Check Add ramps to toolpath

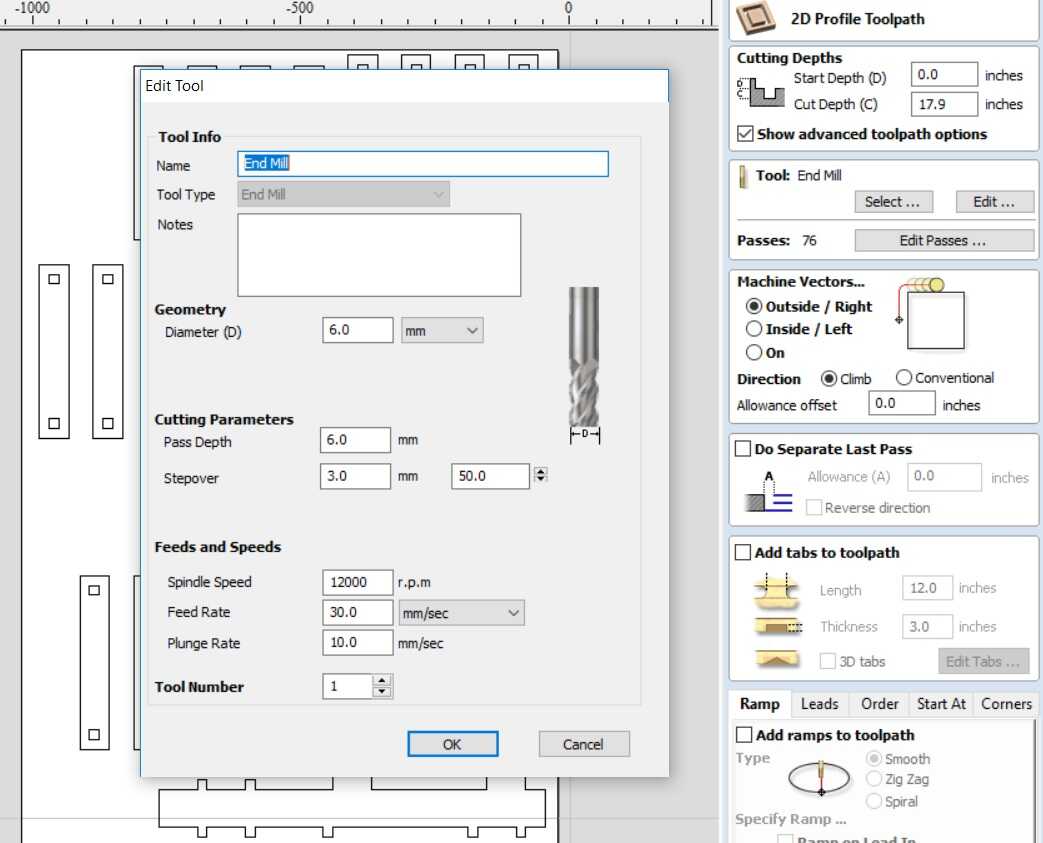(744, 735)
